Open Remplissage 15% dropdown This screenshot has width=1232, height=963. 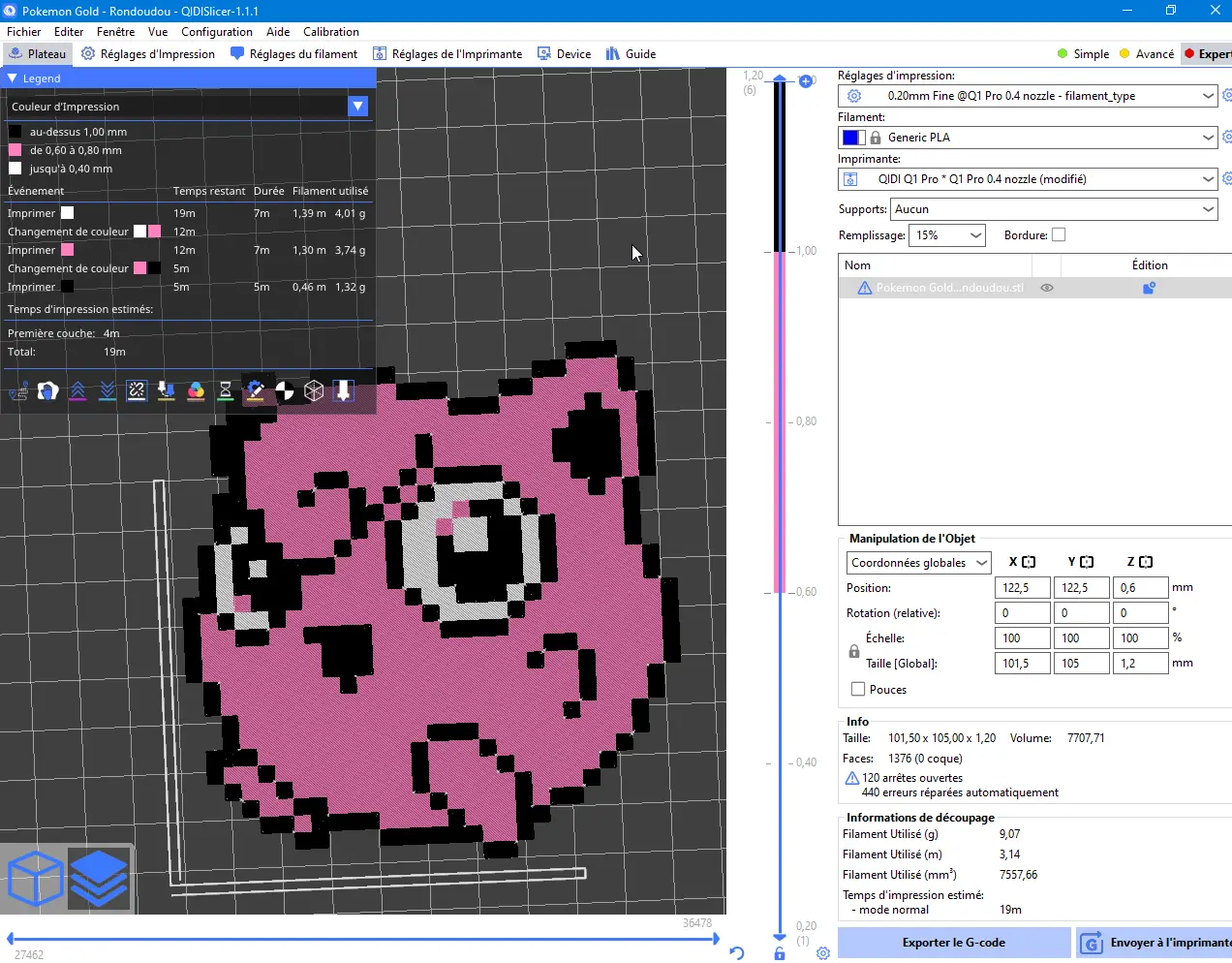coord(946,235)
